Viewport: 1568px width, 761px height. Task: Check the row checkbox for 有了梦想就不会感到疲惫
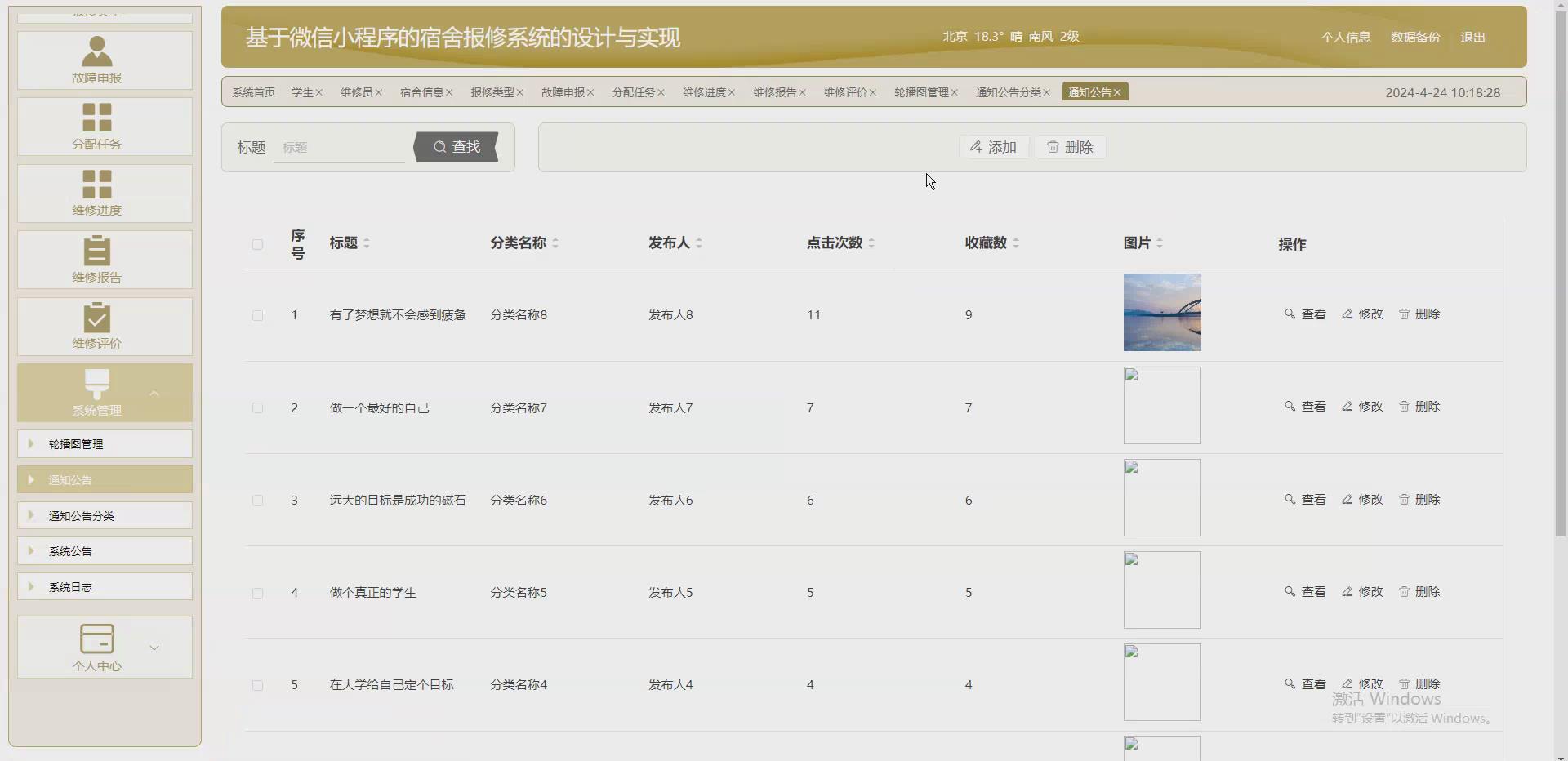point(257,315)
